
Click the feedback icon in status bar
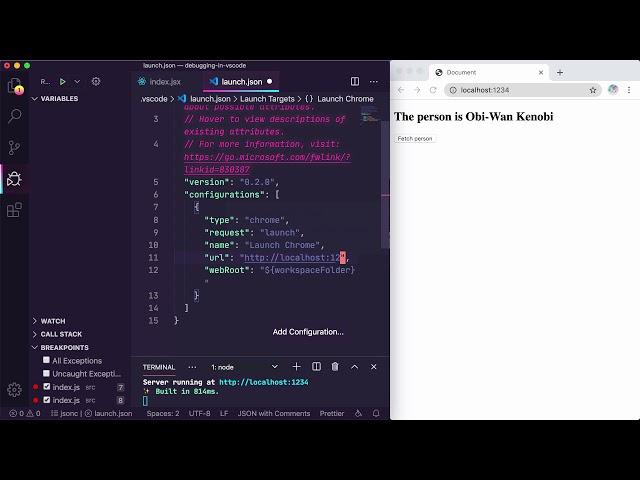(358, 413)
